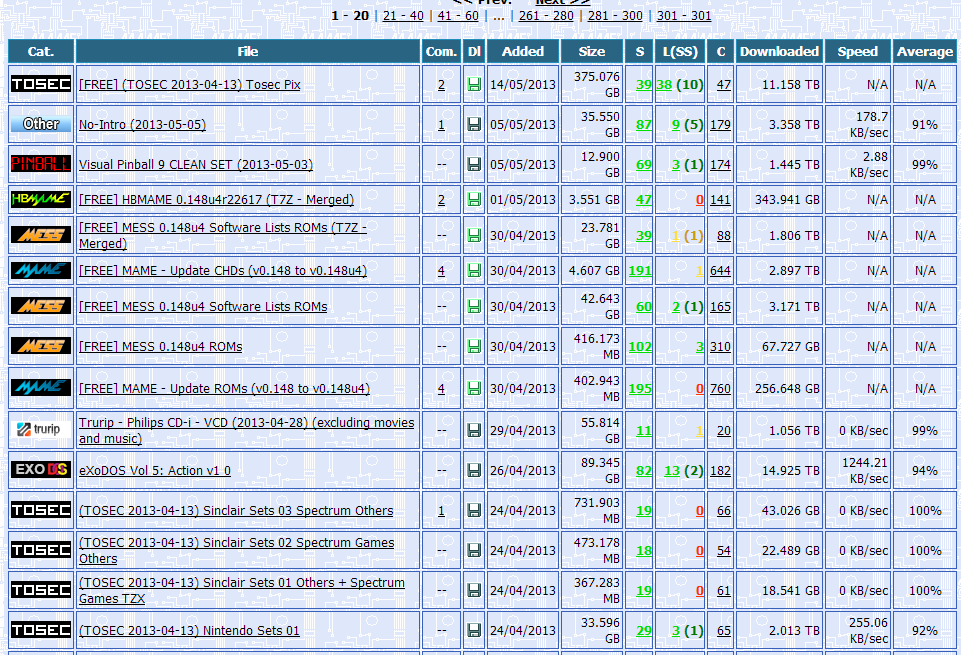This screenshot has width=961, height=655.
Task: Click the TOSEC icon beside Sinclair Sets 03
Action: pyautogui.click(x=41, y=510)
